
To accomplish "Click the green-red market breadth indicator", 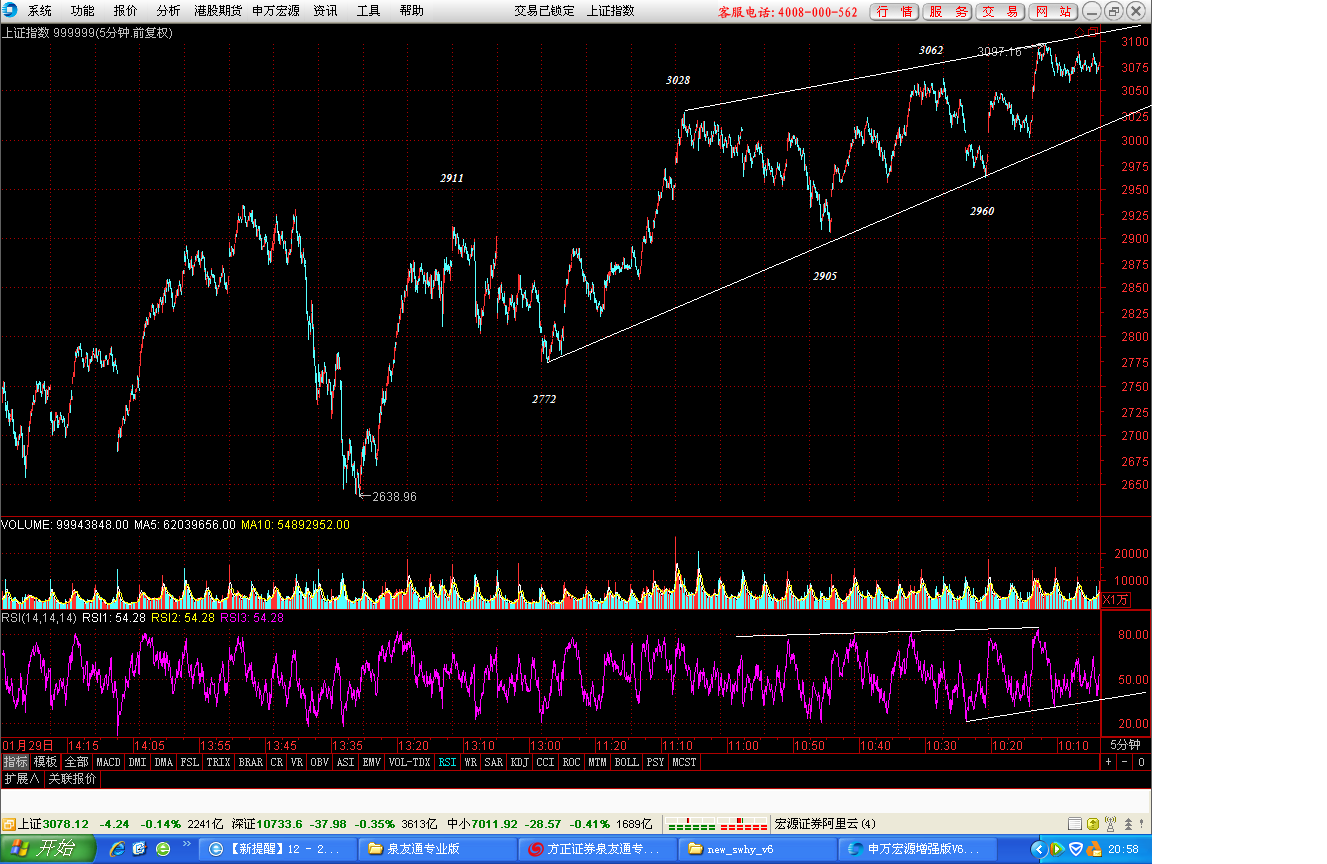I will 716,824.
